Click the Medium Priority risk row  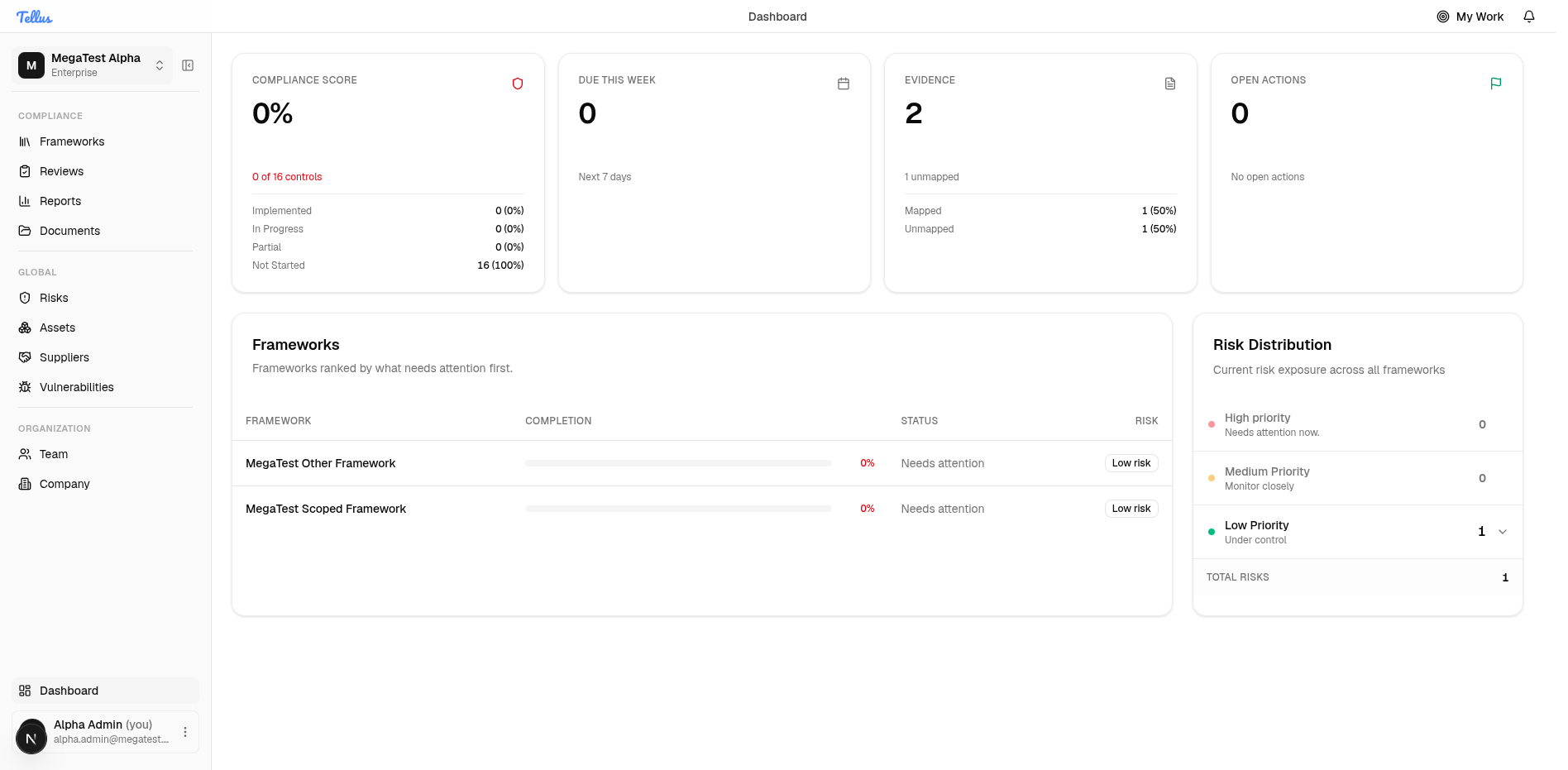(1357, 478)
